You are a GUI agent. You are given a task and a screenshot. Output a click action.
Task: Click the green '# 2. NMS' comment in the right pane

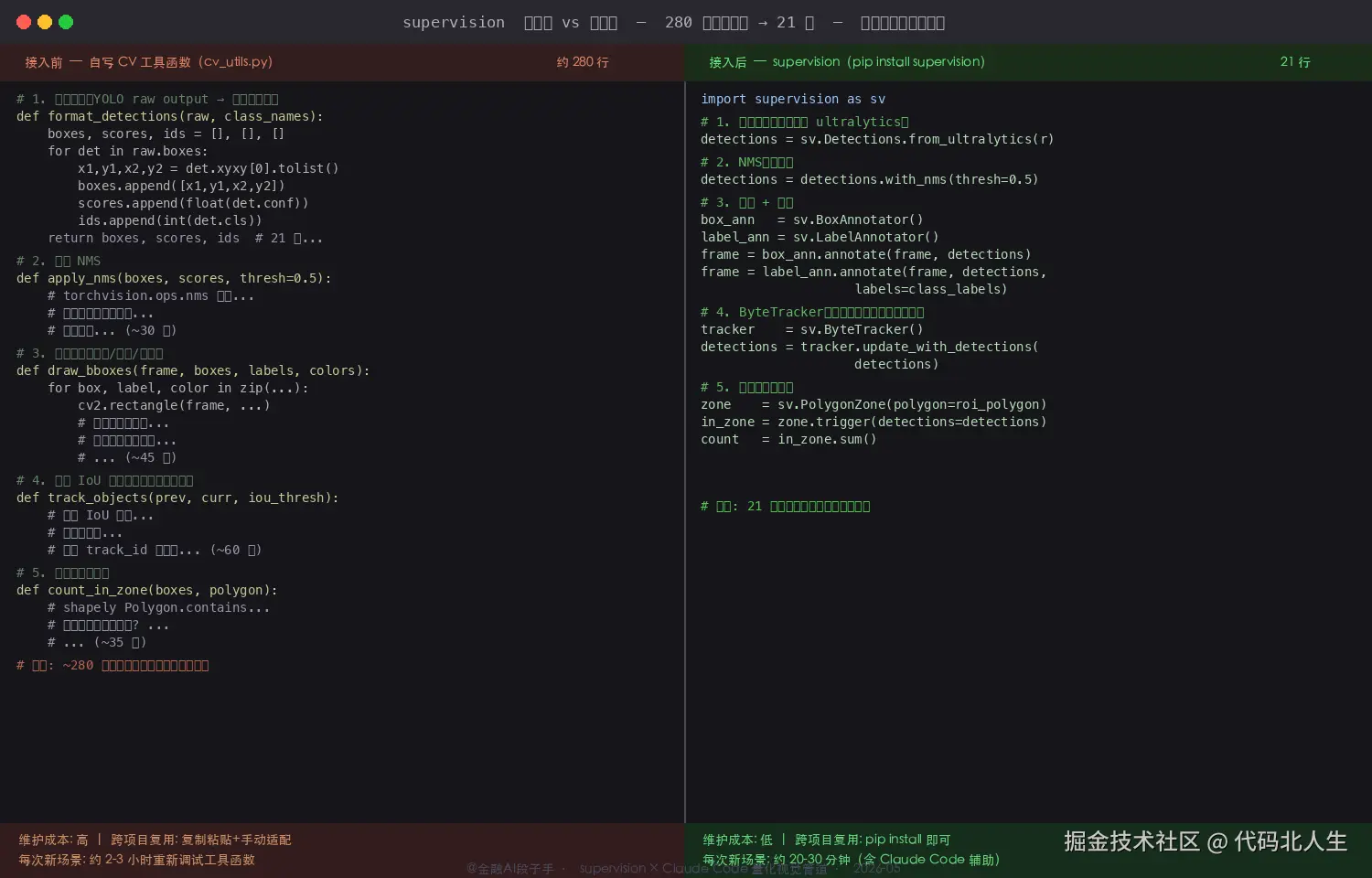point(747,162)
